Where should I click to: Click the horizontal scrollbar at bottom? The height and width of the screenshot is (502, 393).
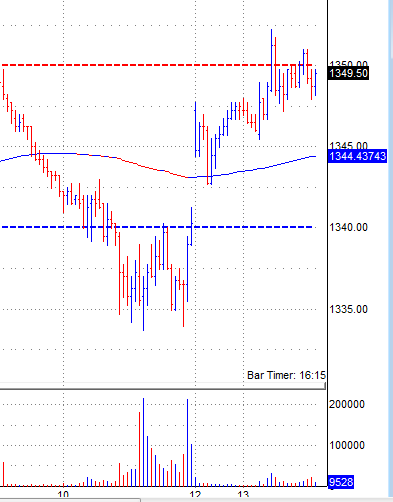70,500
